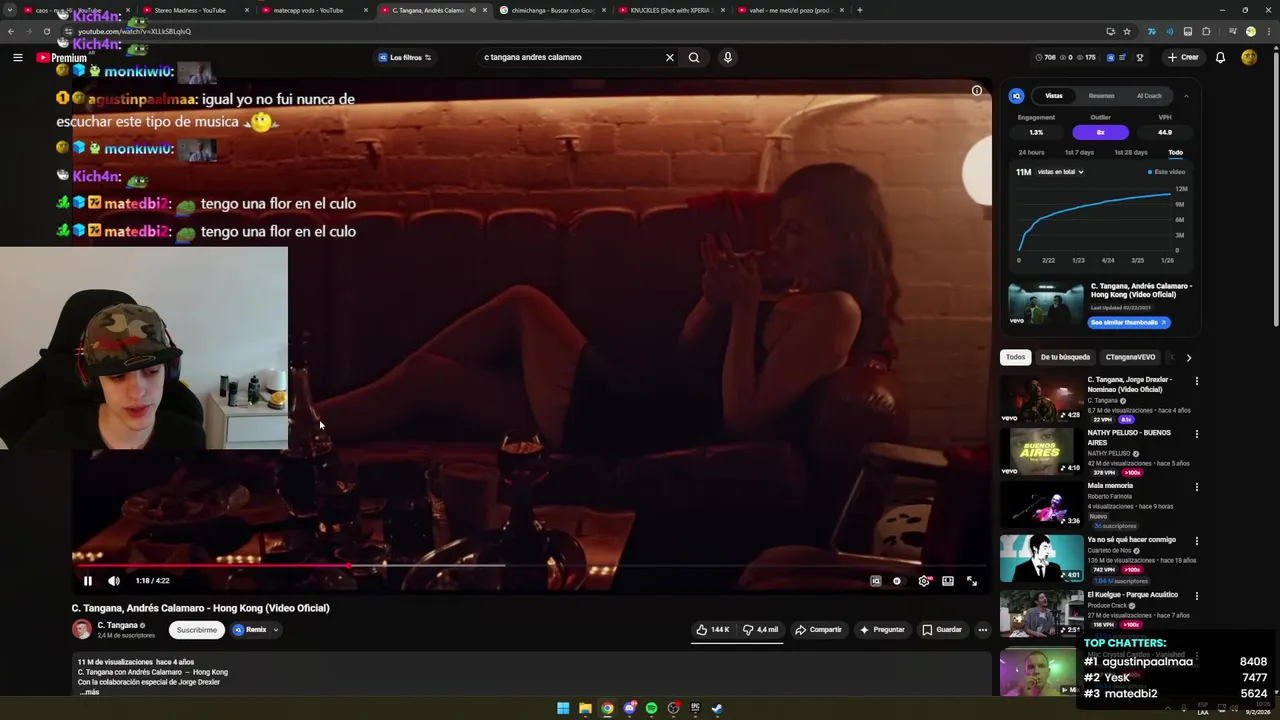Open options for Buenos Aires video
1280x720 pixels.
[1196, 434]
